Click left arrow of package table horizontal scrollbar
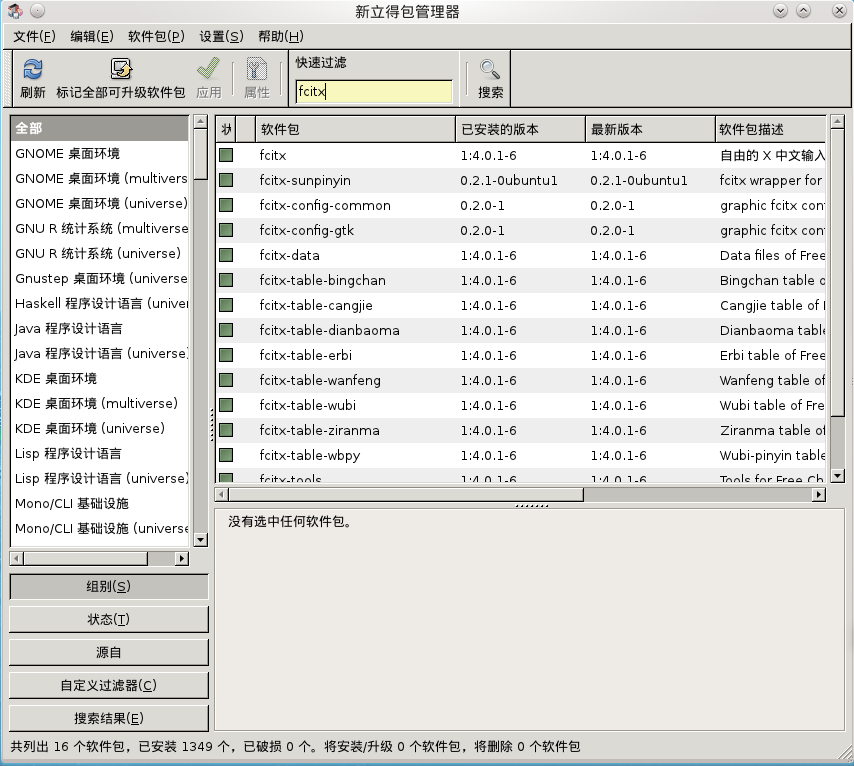The height and width of the screenshot is (766, 854). [222, 495]
